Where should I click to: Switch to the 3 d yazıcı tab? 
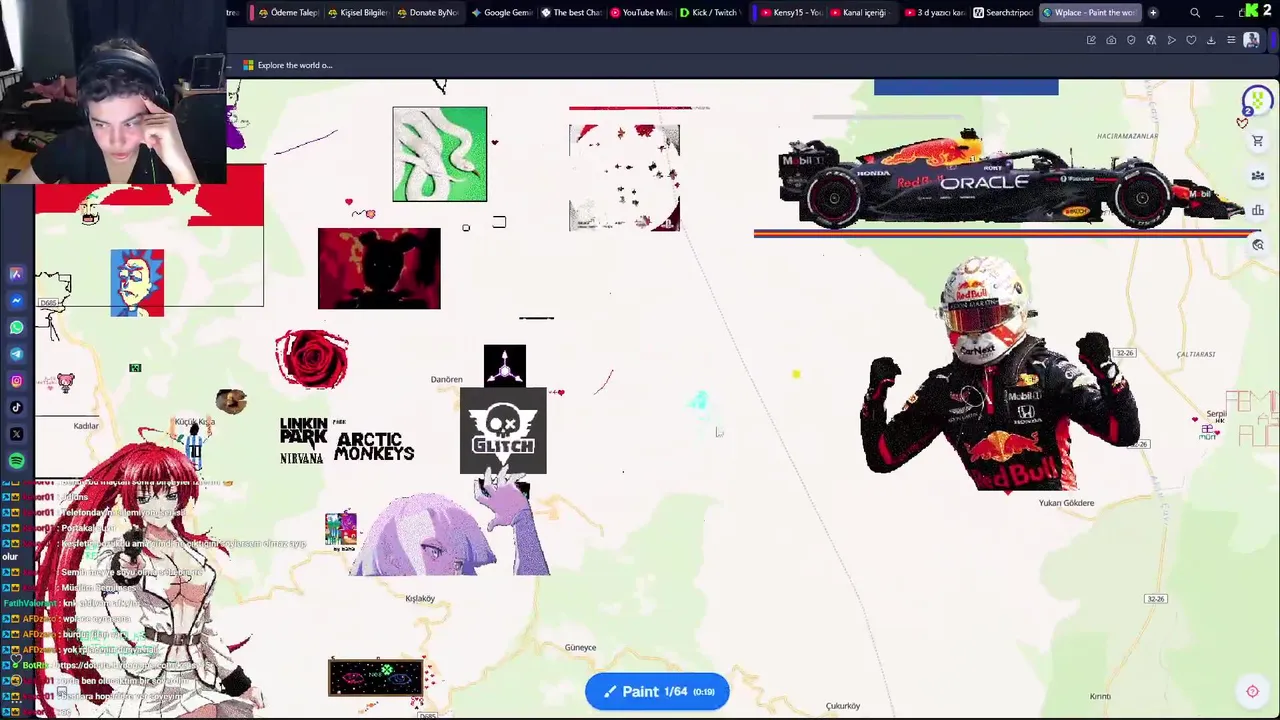click(934, 13)
